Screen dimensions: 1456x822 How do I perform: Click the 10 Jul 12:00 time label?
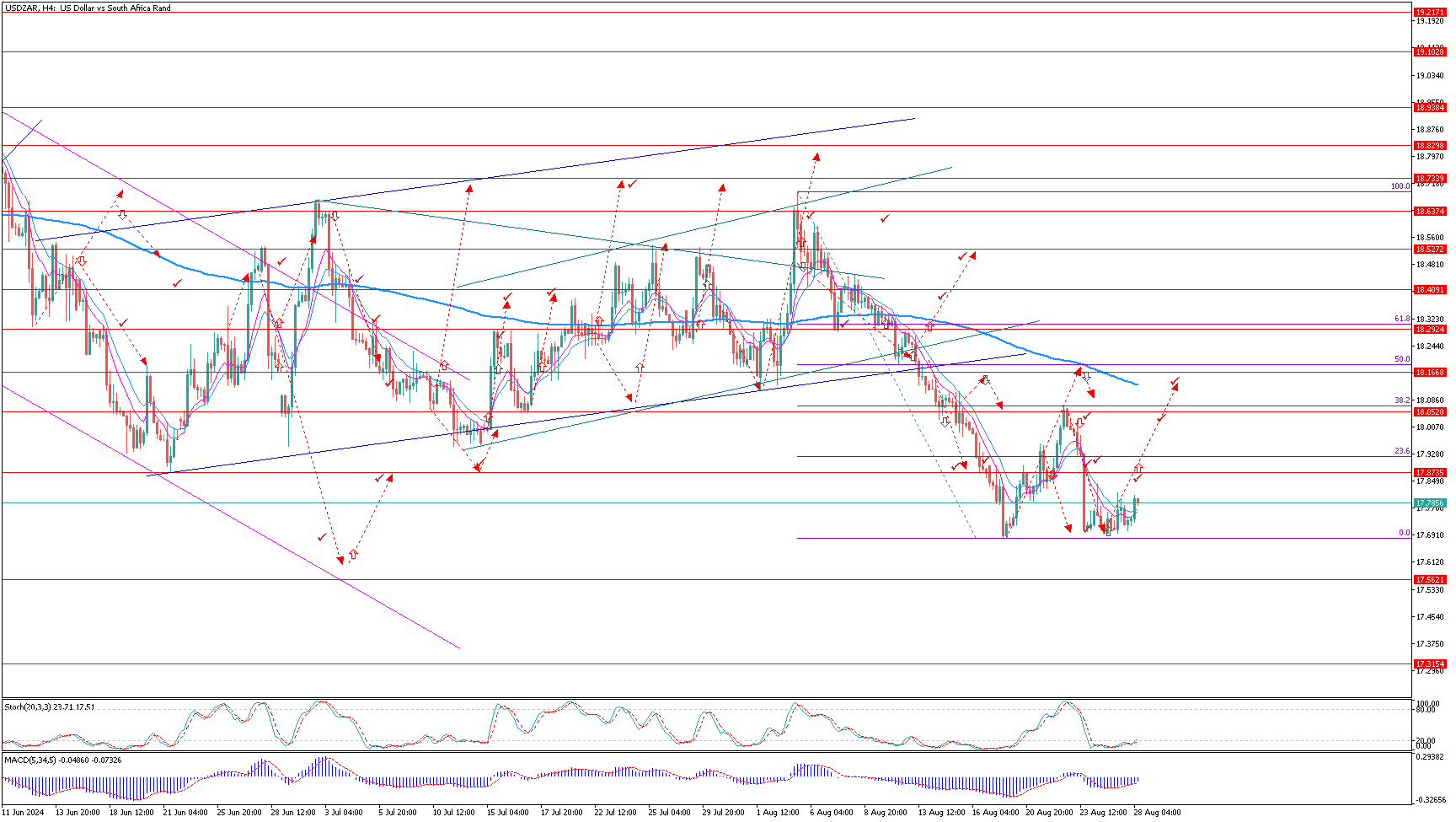pos(455,813)
